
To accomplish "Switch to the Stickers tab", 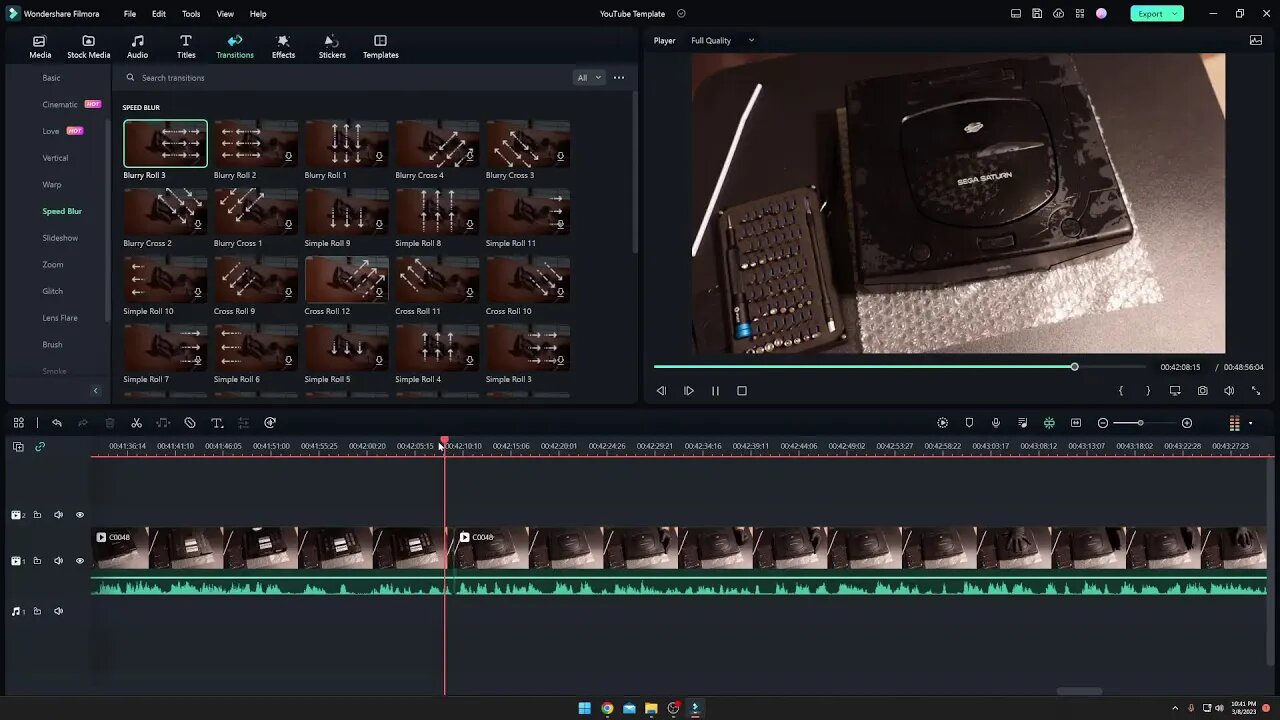I will 332,46.
